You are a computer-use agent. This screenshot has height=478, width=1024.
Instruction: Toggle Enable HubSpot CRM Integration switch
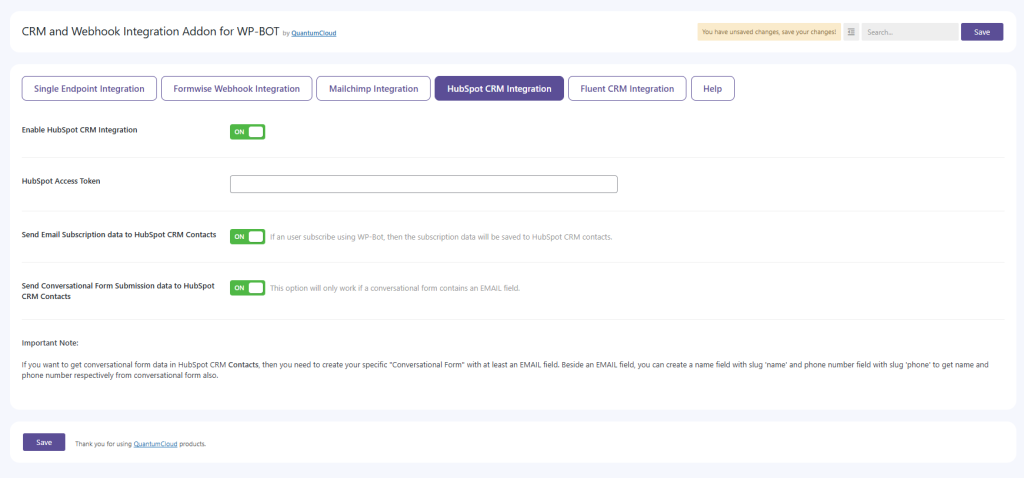(248, 132)
